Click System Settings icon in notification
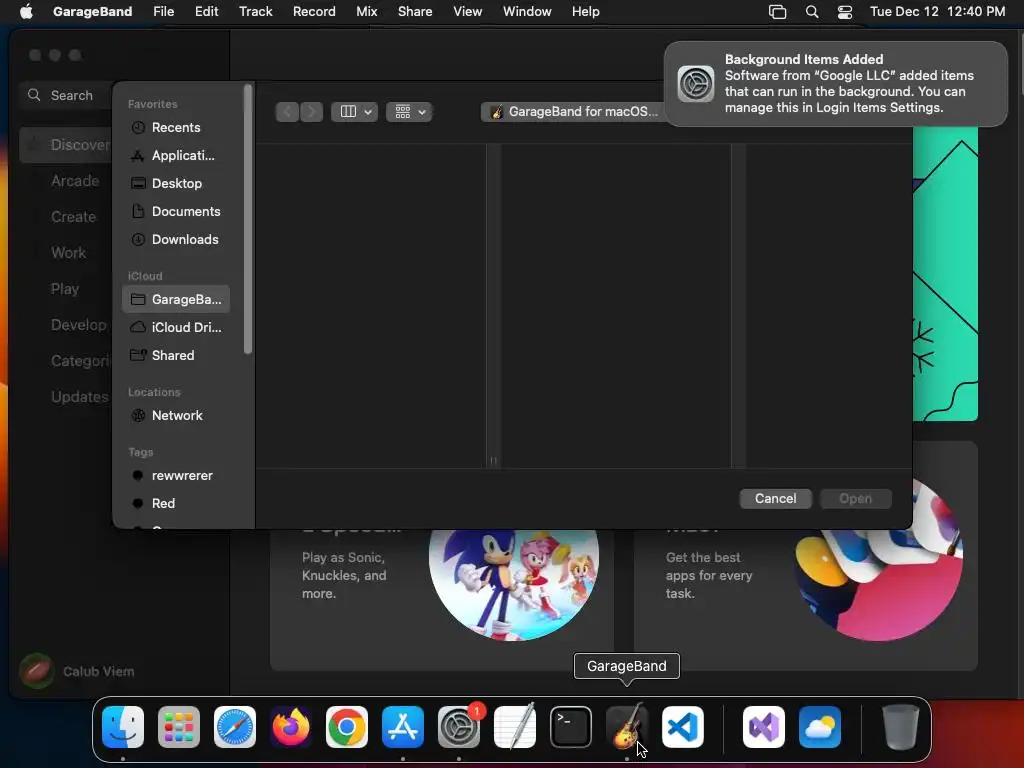The height and width of the screenshot is (768, 1024). point(696,84)
